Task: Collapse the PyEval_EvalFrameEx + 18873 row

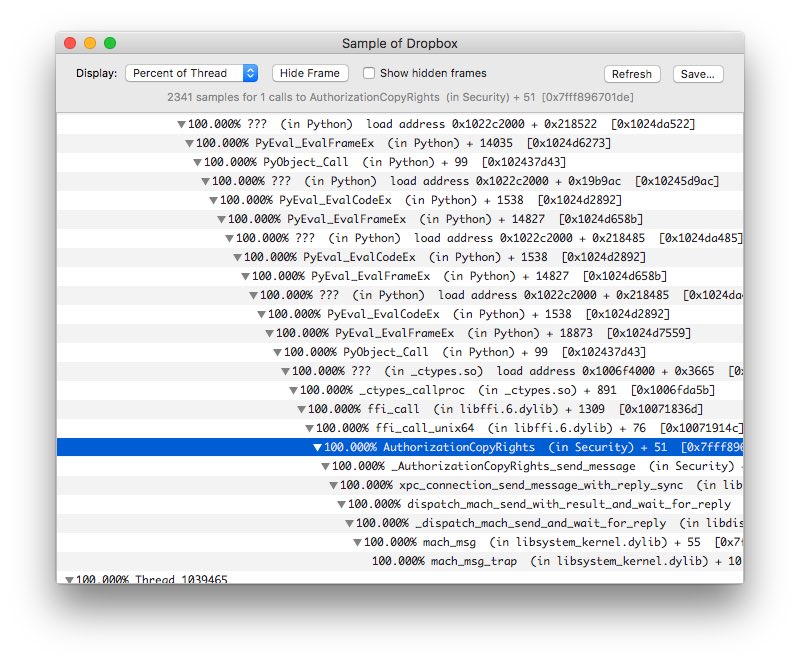Action: click(269, 333)
